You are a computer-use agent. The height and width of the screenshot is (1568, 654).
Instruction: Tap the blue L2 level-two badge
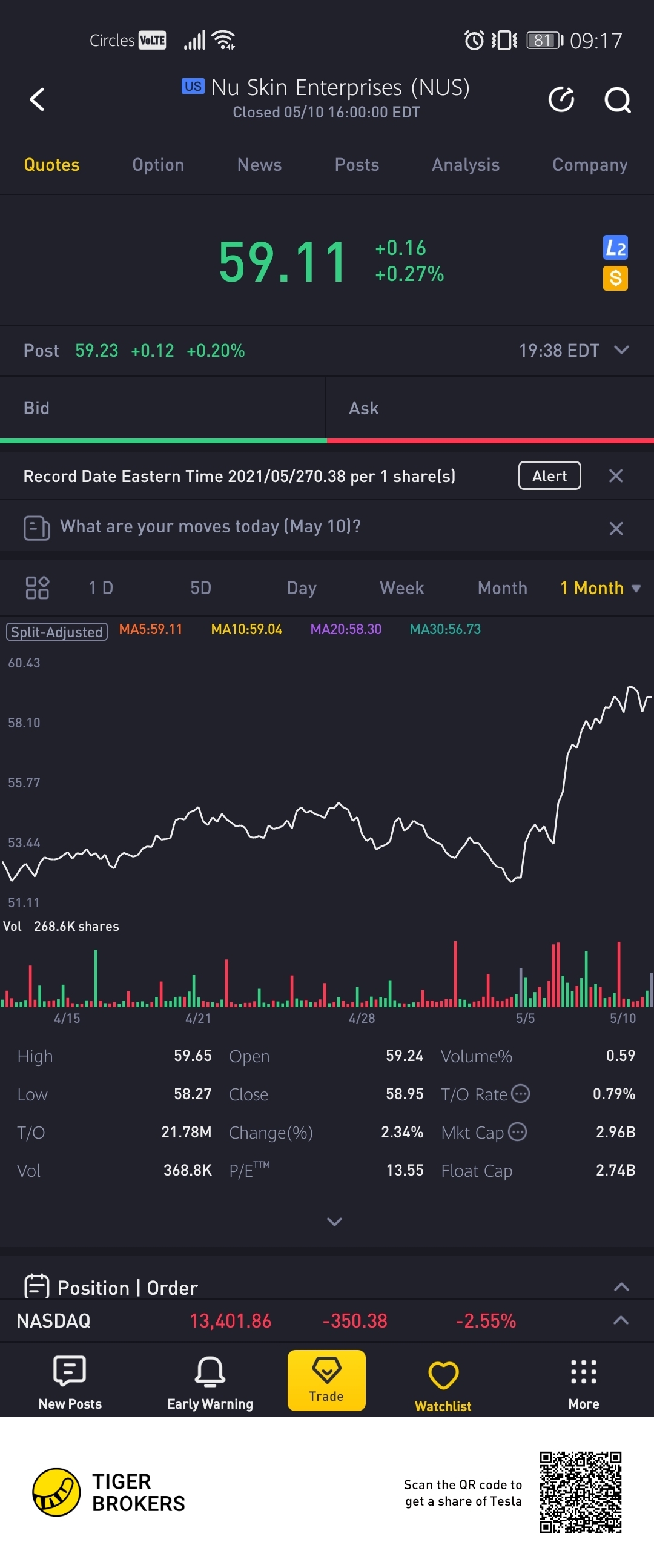point(615,247)
